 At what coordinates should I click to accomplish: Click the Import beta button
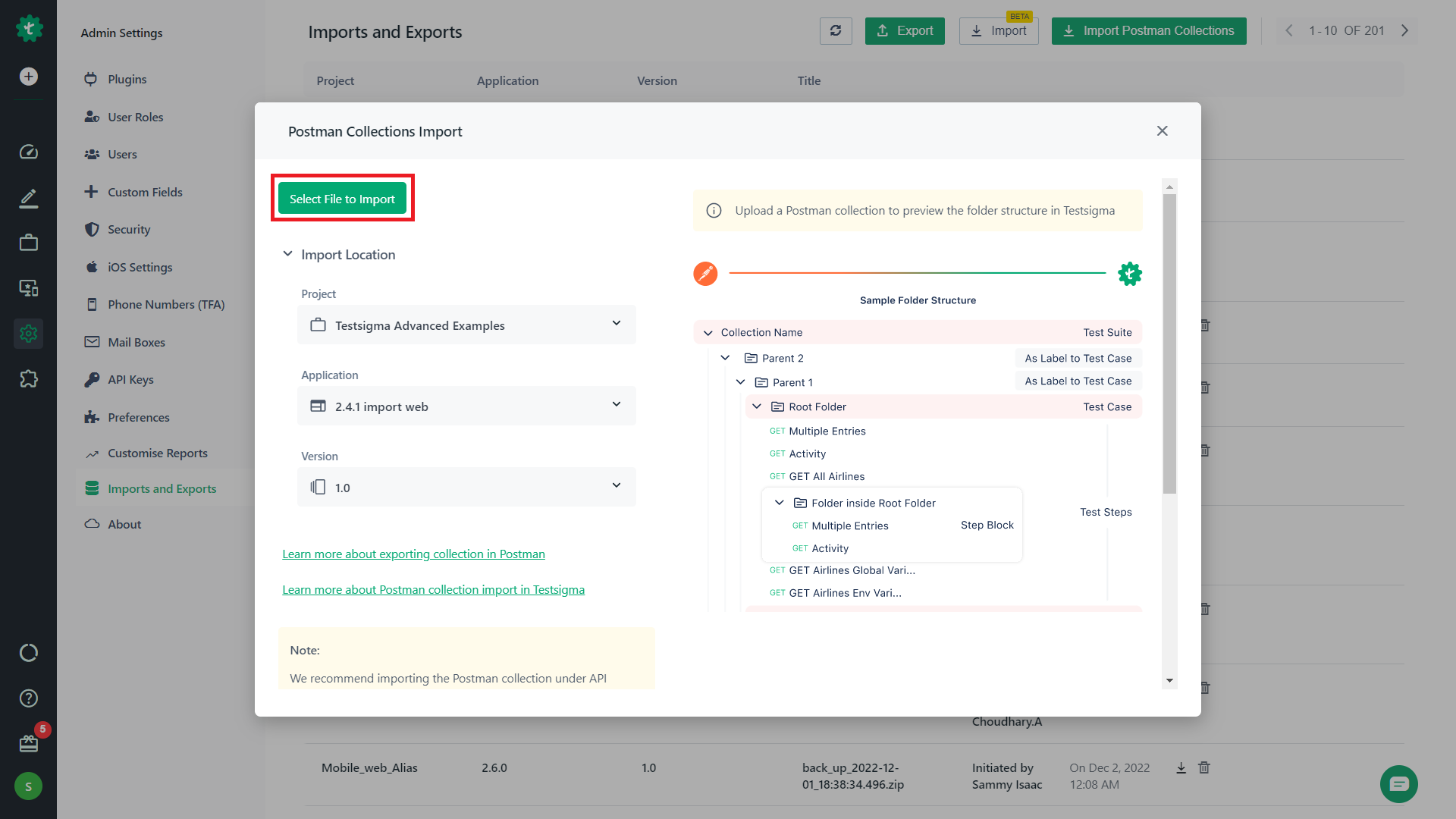point(999,31)
